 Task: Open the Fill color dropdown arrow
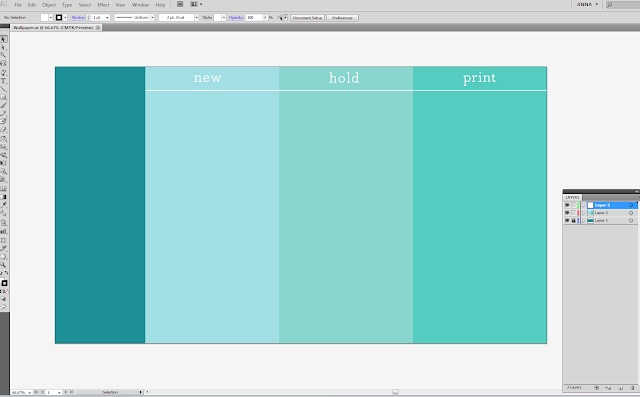tap(51, 18)
